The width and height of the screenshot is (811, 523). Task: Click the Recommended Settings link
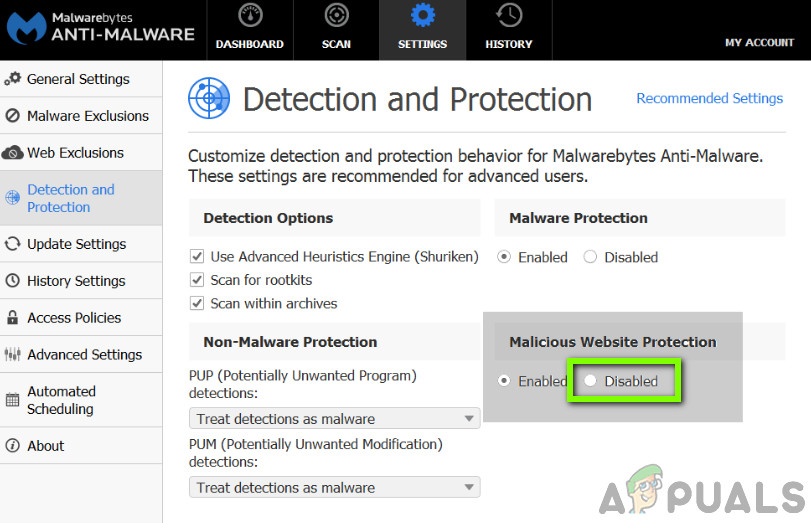709,98
